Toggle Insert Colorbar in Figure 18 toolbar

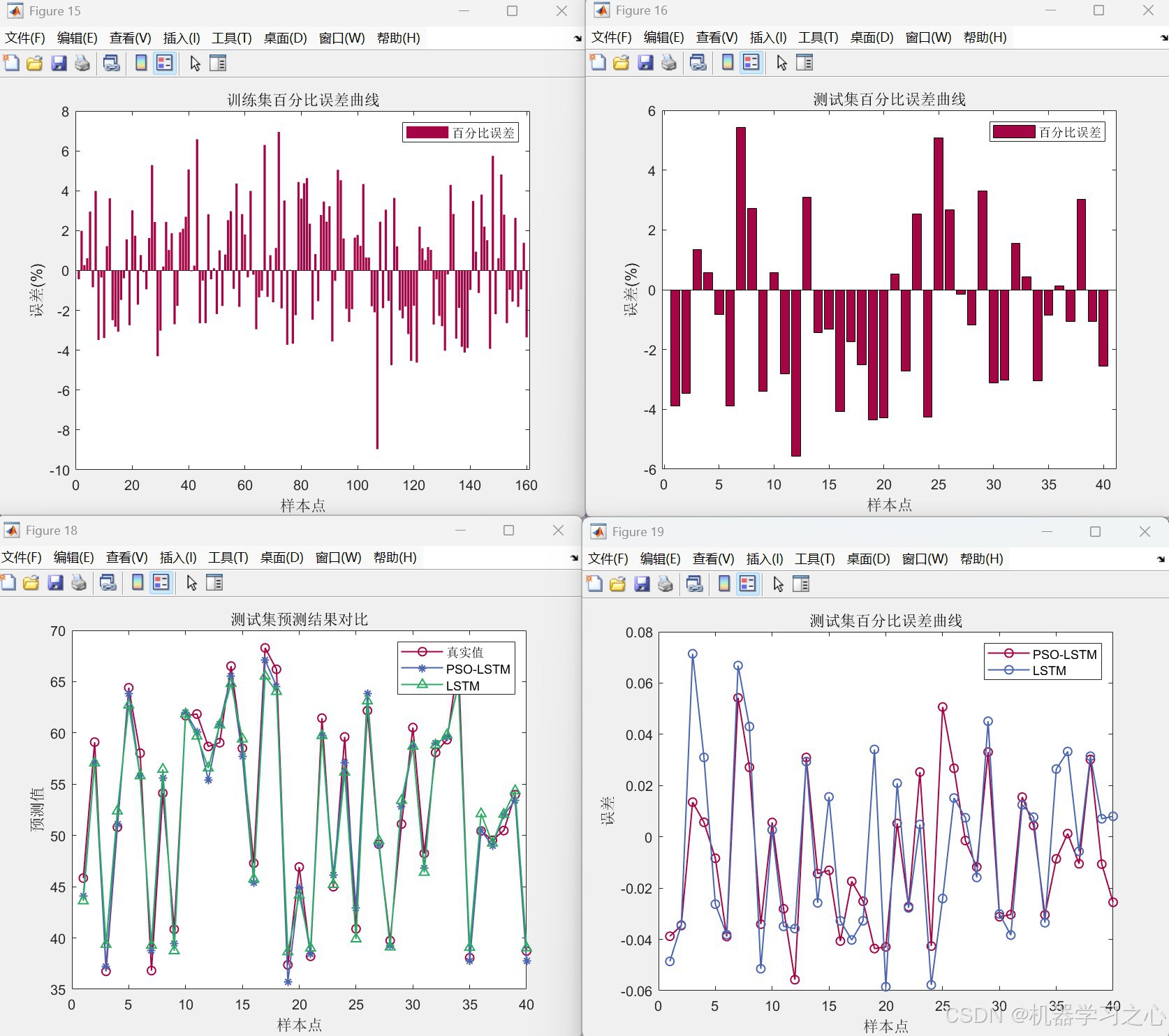[138, 583]
